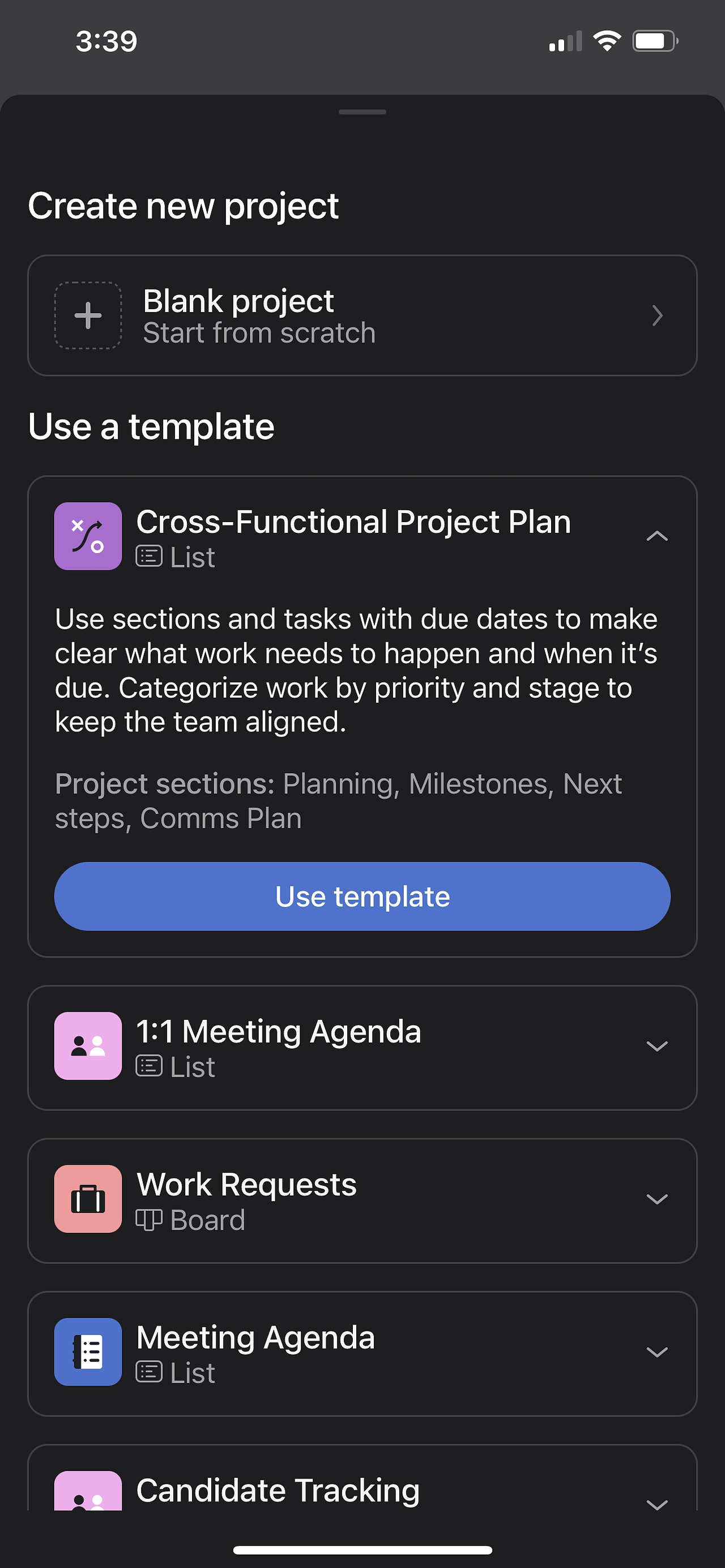This screenshot has width=725, height=1568.
Task: Tap the Wi-Fi status icon
Action: pyautogui.click(x=607, y=41)
